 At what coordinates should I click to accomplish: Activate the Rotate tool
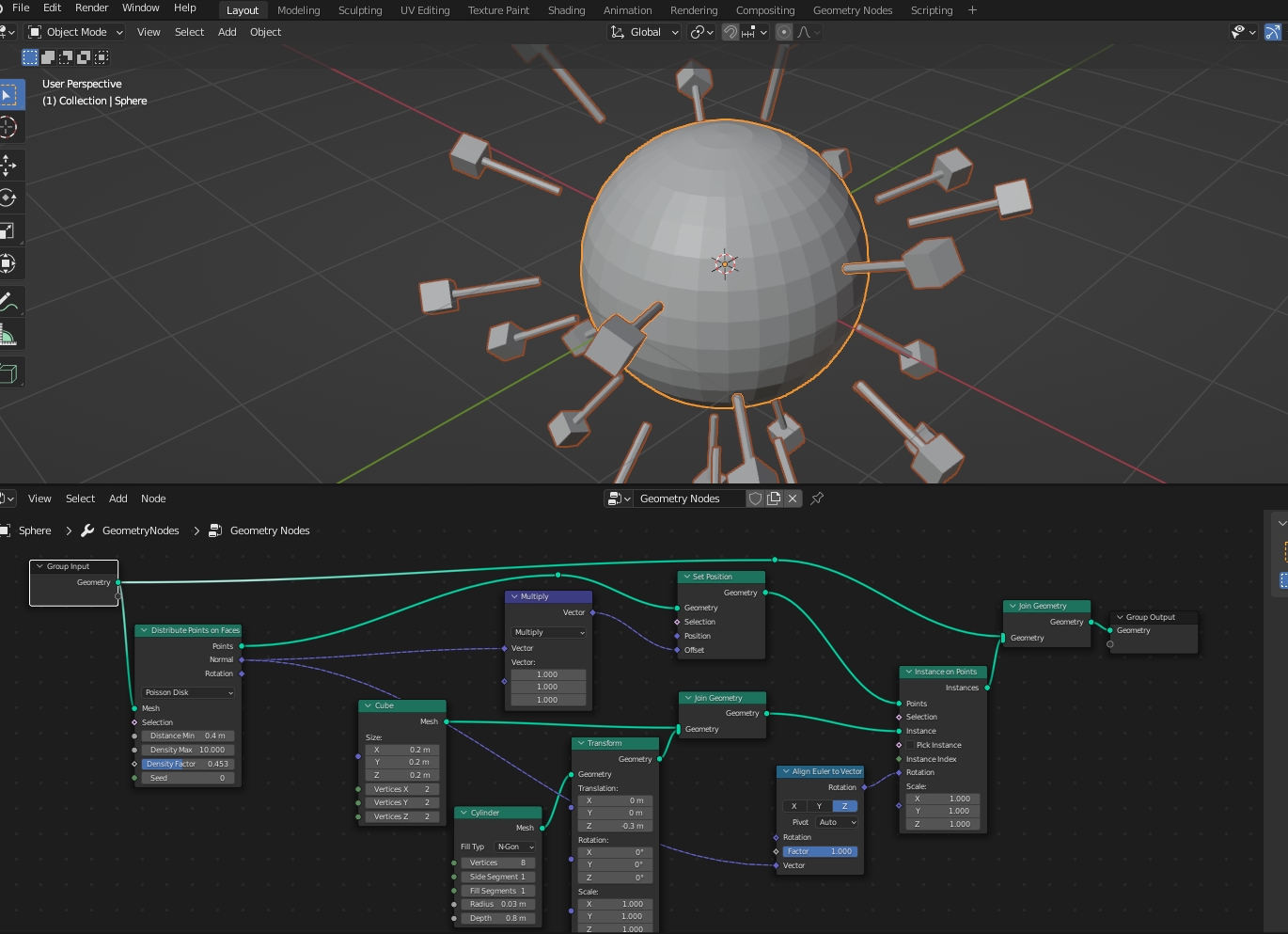tap(8, 198)
